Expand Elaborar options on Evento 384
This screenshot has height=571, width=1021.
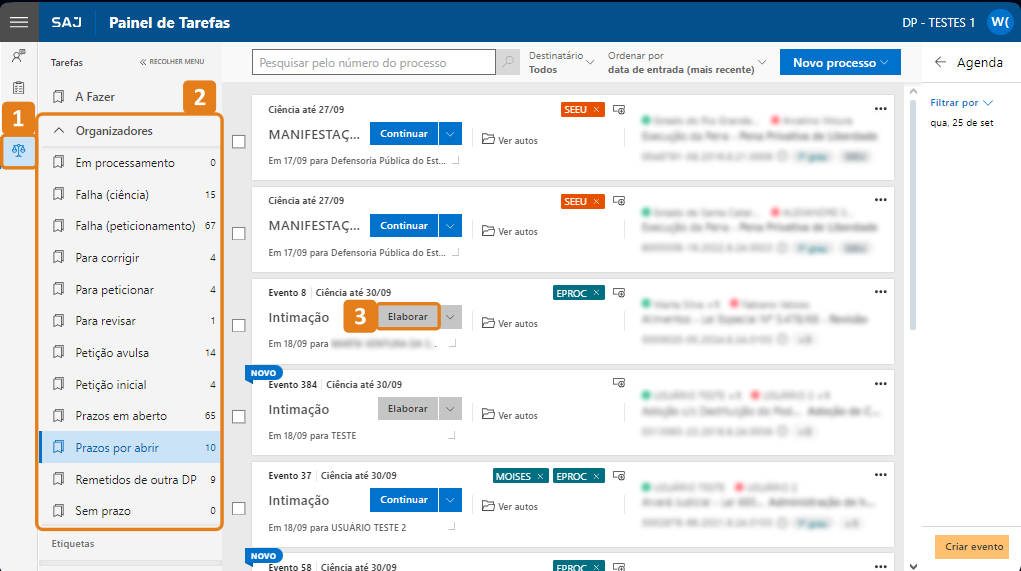(x=450, y=409)
